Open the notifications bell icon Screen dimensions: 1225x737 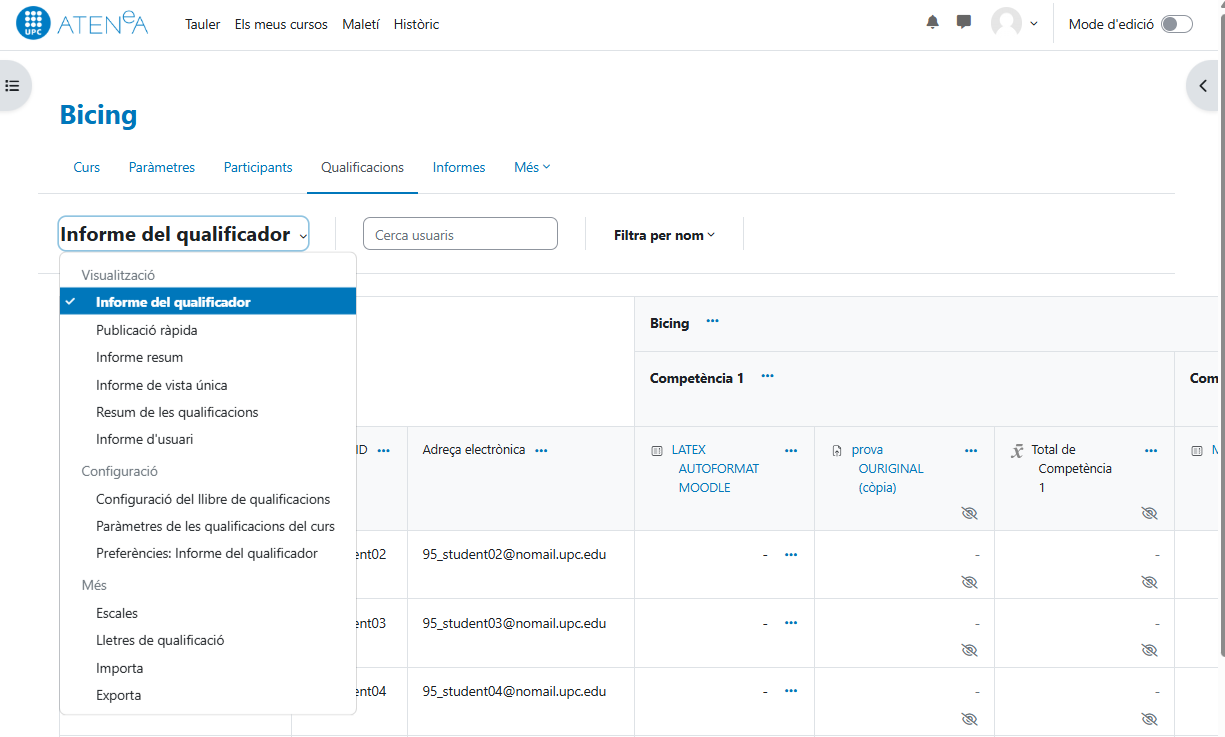tap(933, 22)
